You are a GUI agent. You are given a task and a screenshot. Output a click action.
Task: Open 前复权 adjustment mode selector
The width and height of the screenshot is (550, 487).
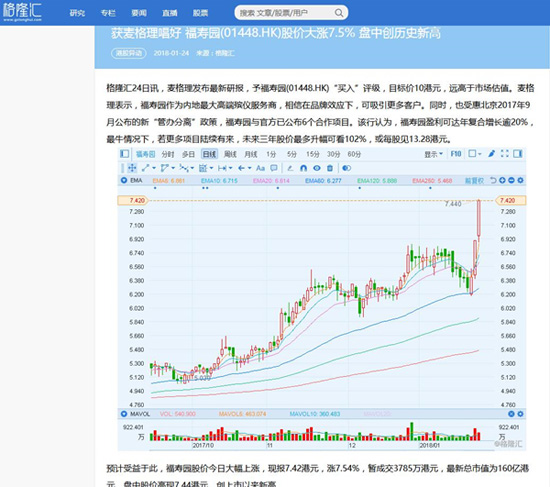click(474, 181)
